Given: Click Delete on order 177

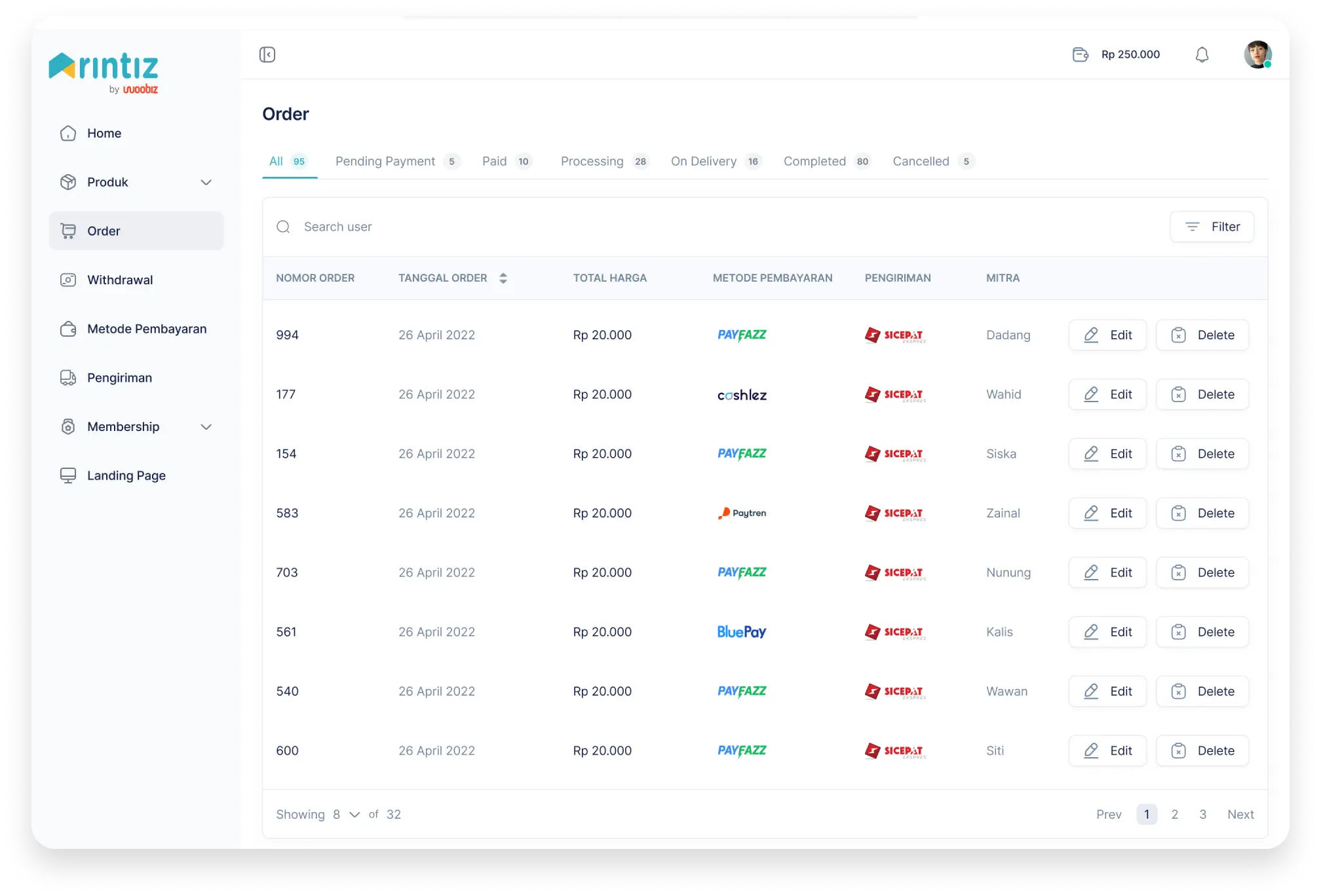Looking at the screenshot, I should (1204, 394).
